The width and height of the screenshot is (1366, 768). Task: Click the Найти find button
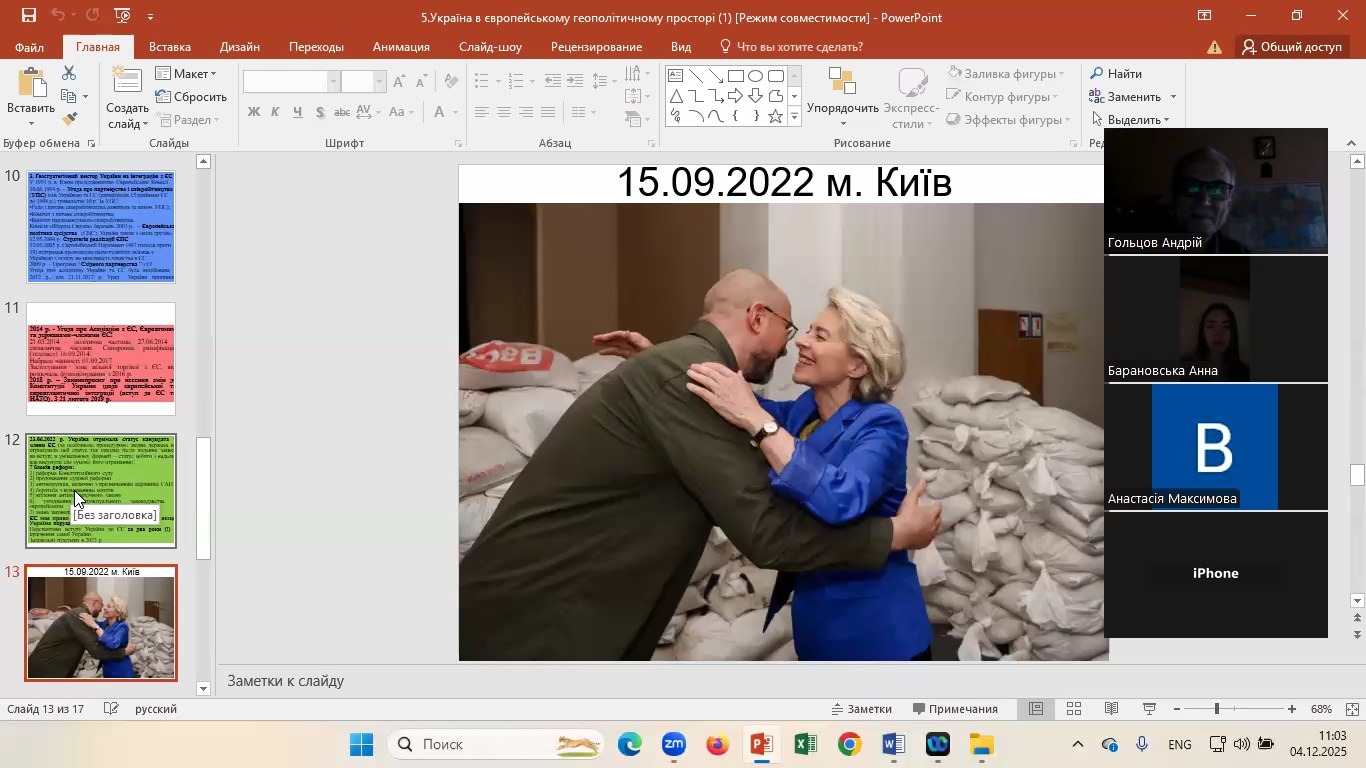pos(1116,74)
